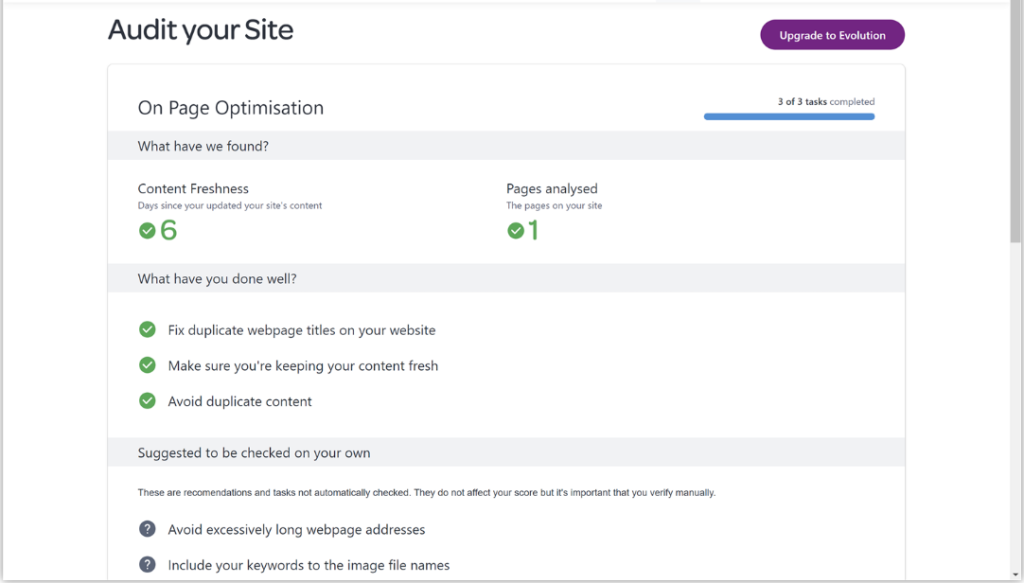This screenshot has width=1024, height=583.
Task: Open help icon for long webpage addresses suggestion
Action: coord(147,529)
